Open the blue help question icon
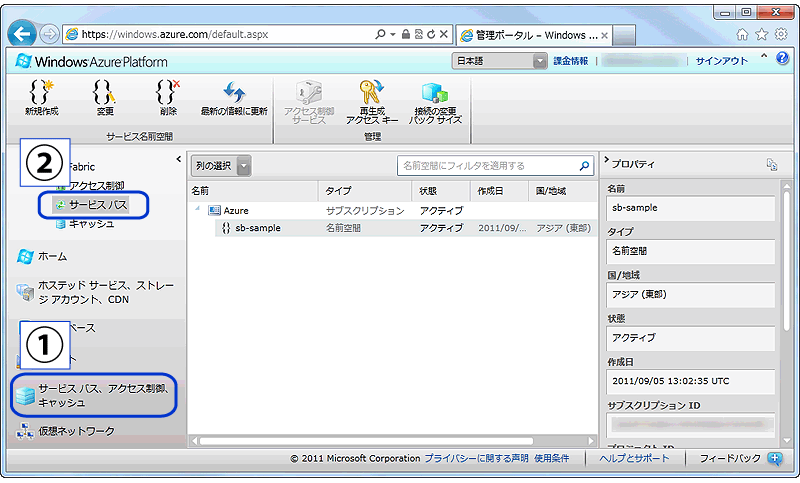 point(782,58)
